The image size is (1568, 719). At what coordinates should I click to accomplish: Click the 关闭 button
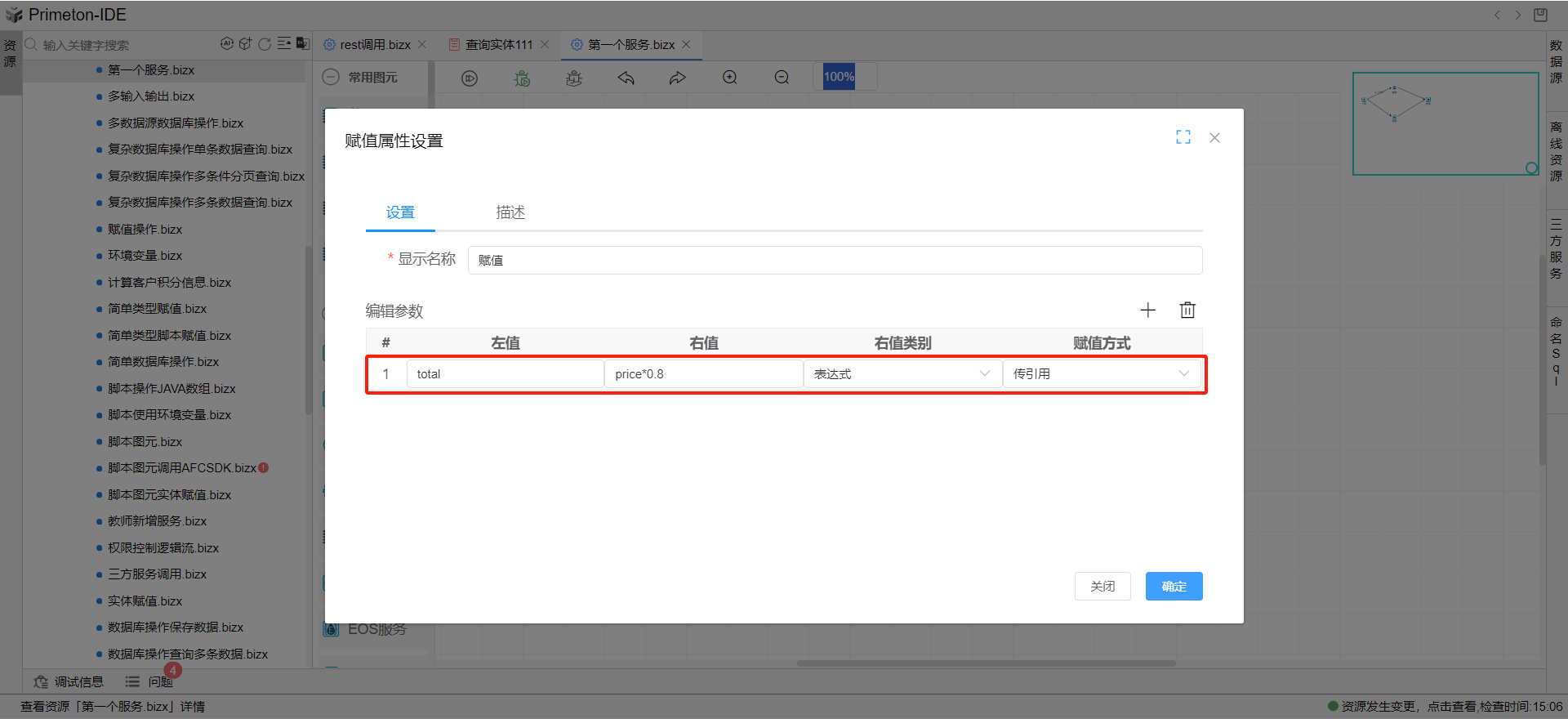[x=1102, y=587]
